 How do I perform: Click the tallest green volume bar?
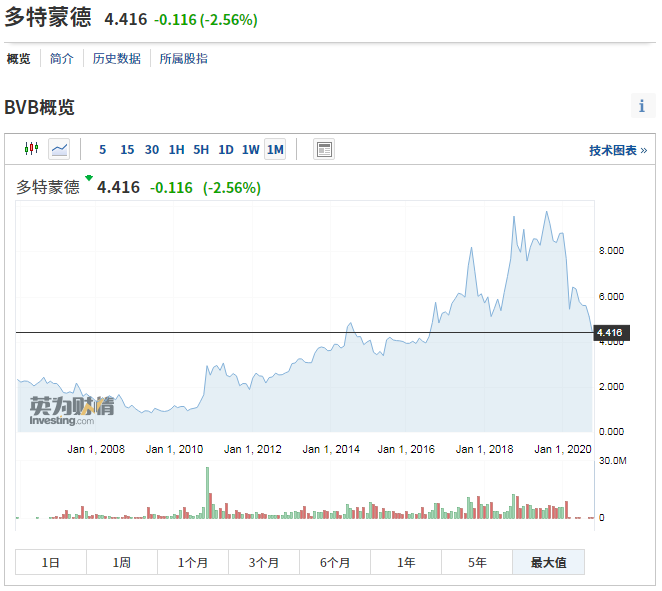coord(208,493)
